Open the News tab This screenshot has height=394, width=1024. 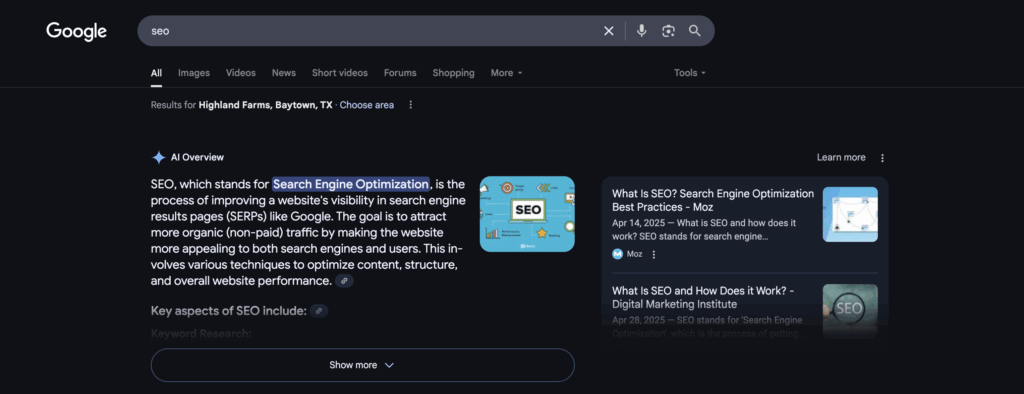coord(284,73)
